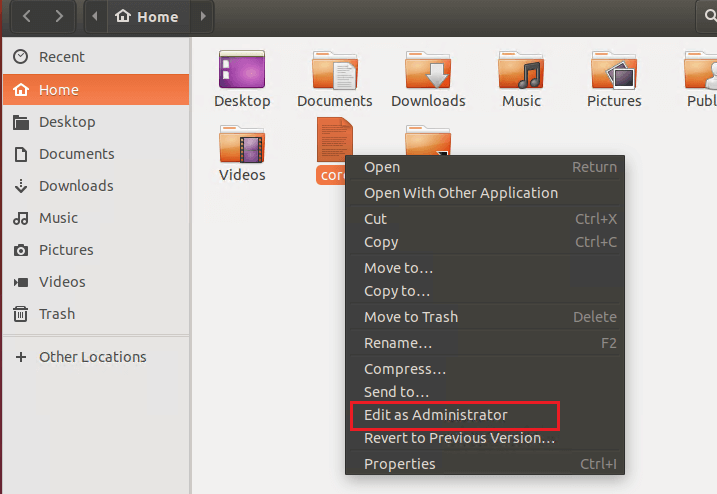Open the Pictures folder icon
The height and width of the screenshot is (494, 717).
(x=614, y=70)
